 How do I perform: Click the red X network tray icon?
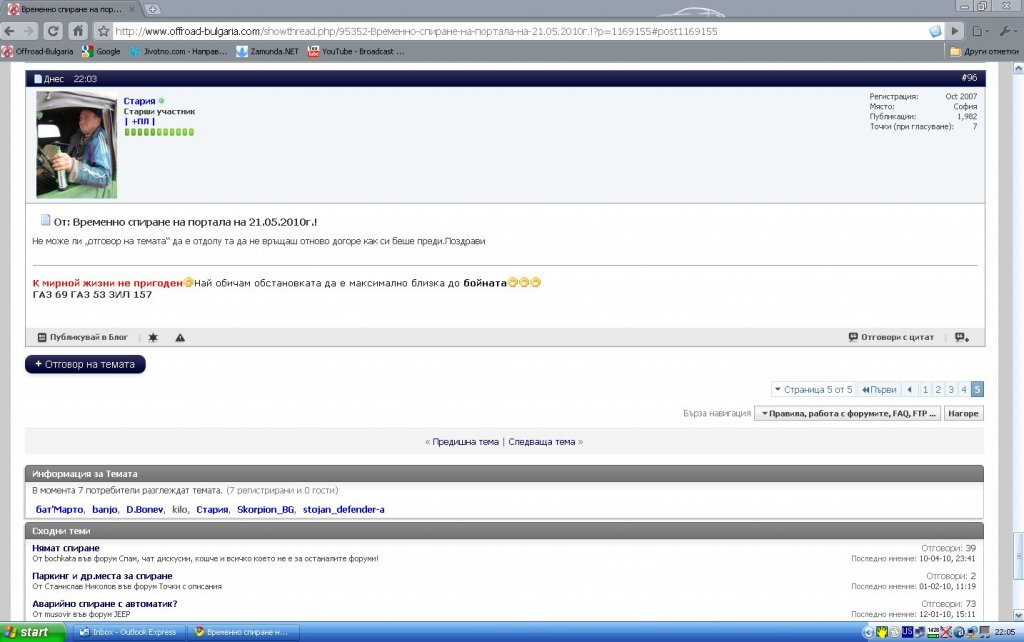pos(946,632)
